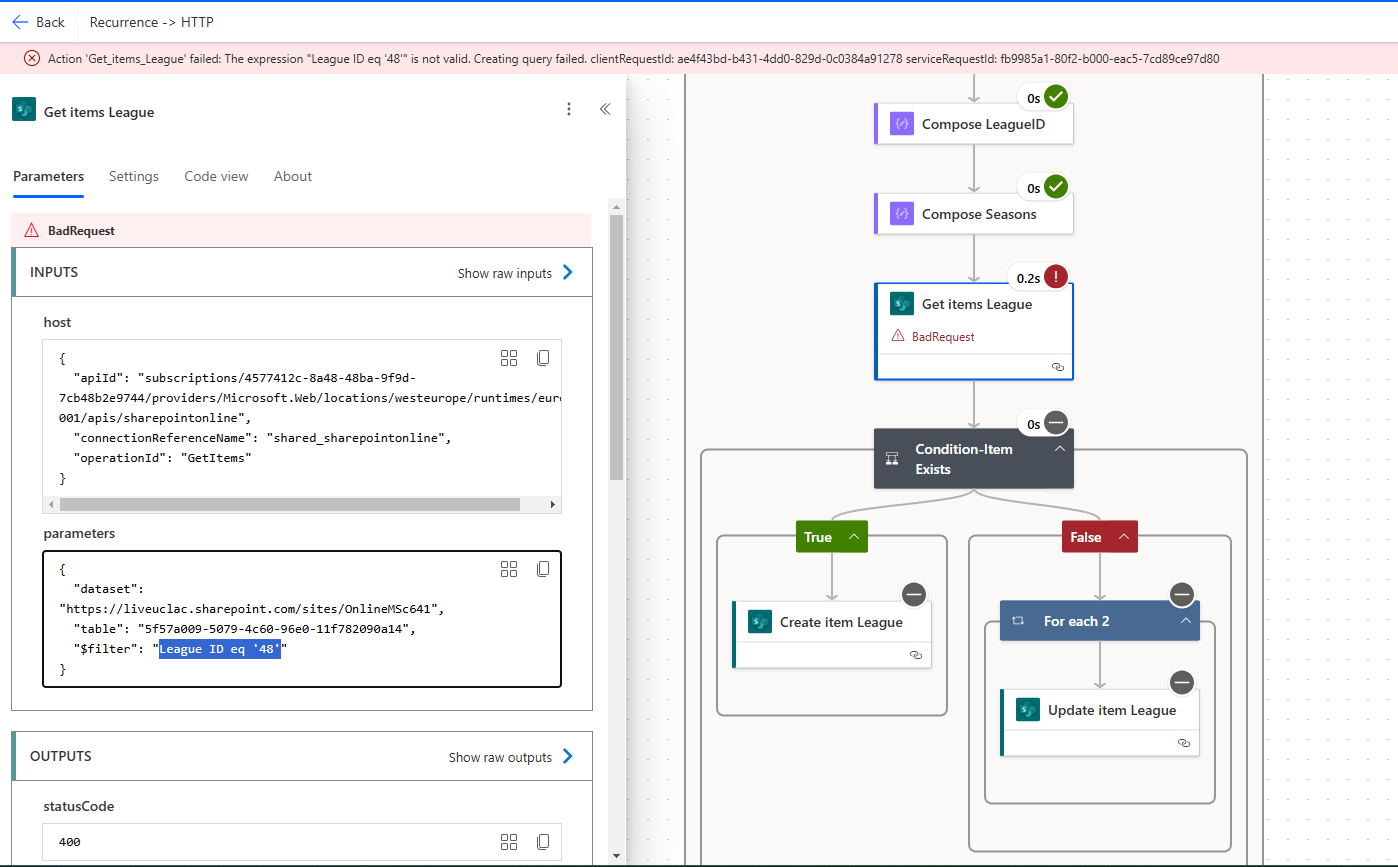This screenshot has width=1398, height=867.
Task: Click green success check on Compose LeagueID
Action: point(1057,98)
